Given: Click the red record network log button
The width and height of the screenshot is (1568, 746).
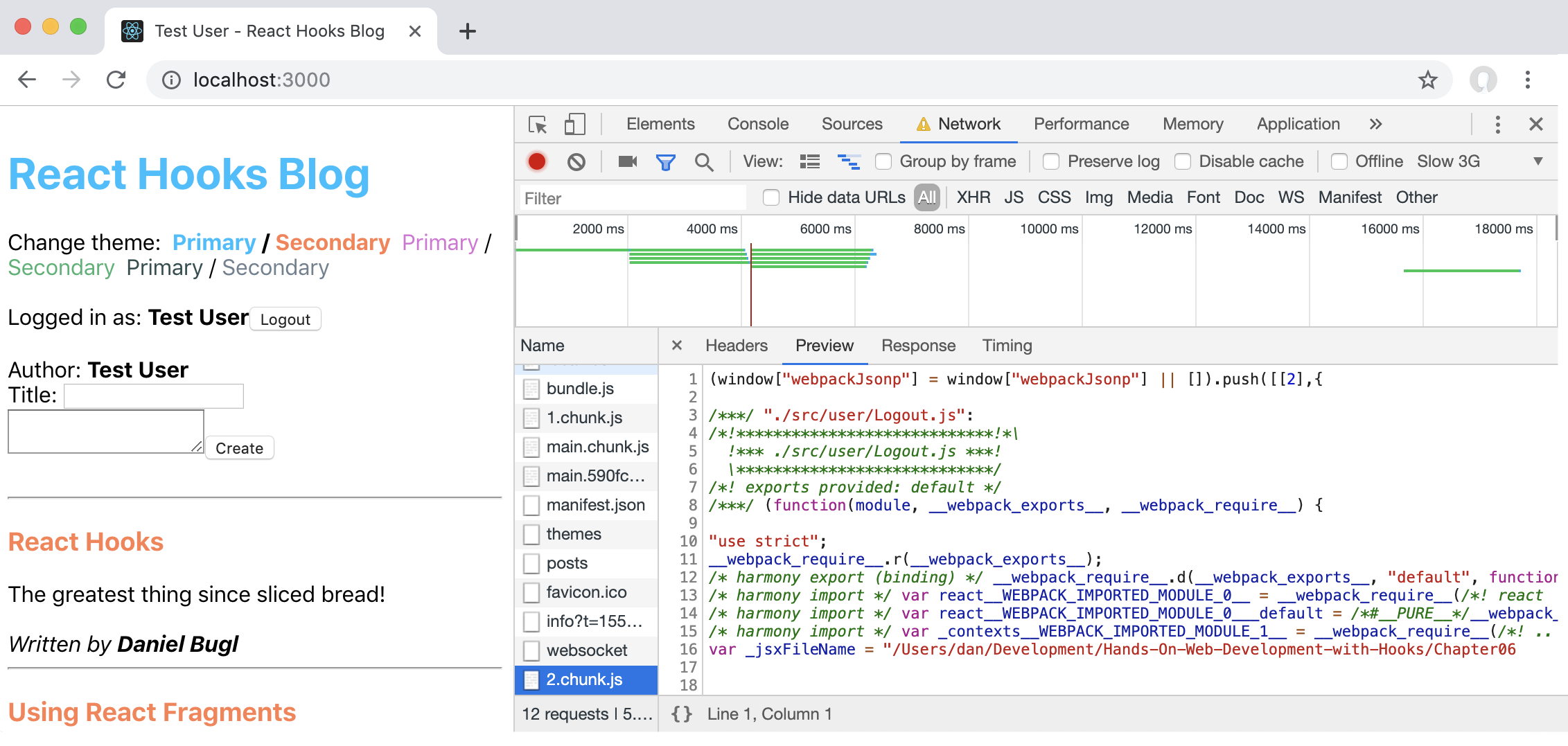Looking at the screenshot, I should (x=536, y=161).
